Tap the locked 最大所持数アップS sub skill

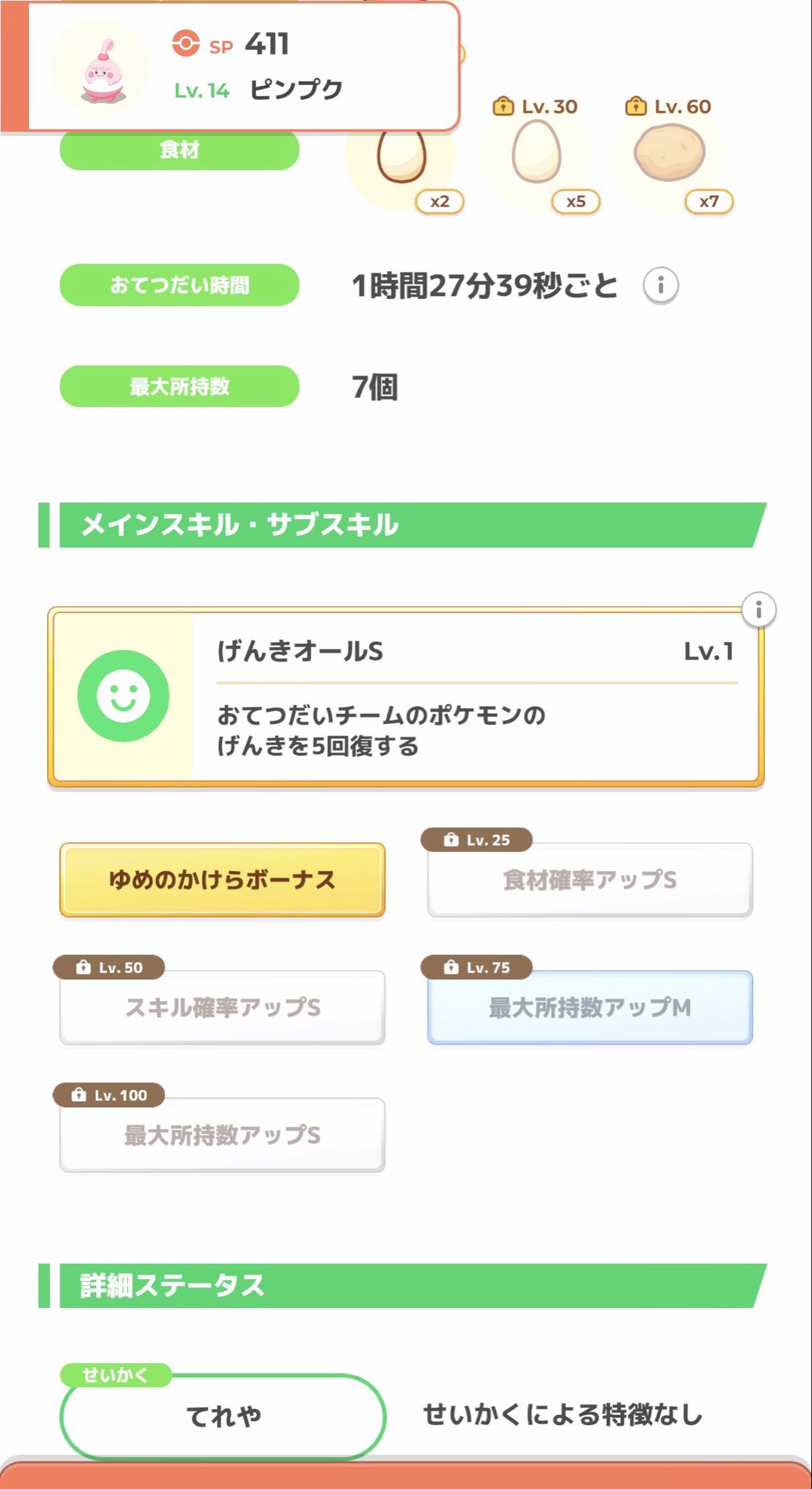point(222,1134)
